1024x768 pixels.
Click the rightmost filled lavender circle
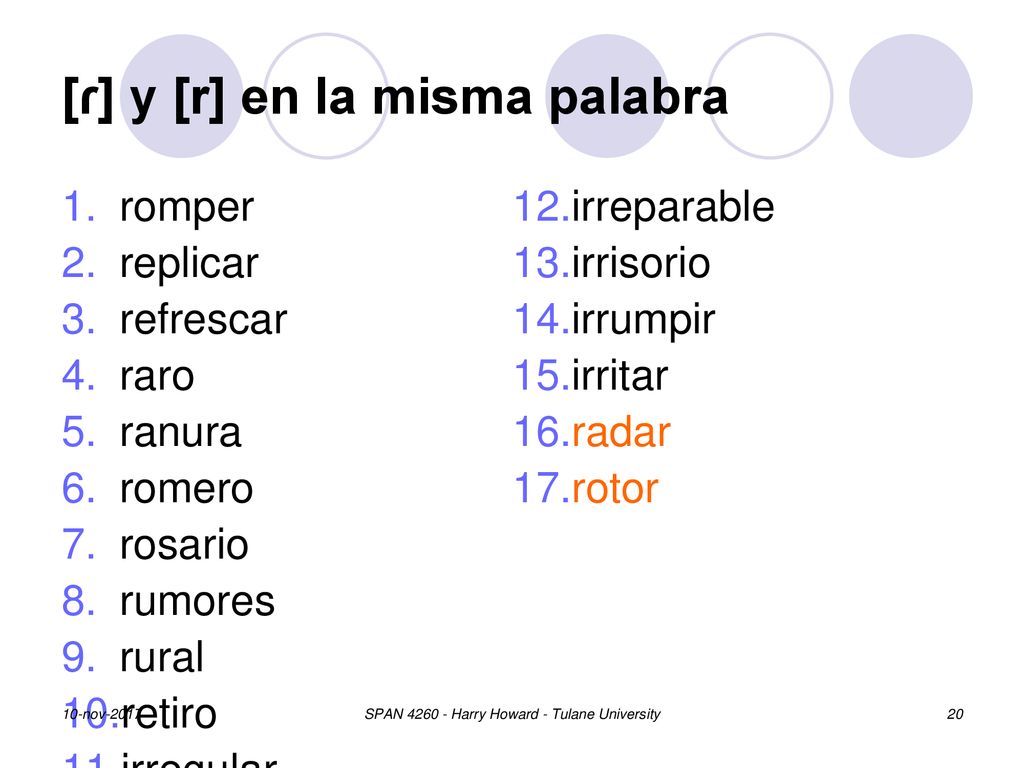(x=911, y=96)
